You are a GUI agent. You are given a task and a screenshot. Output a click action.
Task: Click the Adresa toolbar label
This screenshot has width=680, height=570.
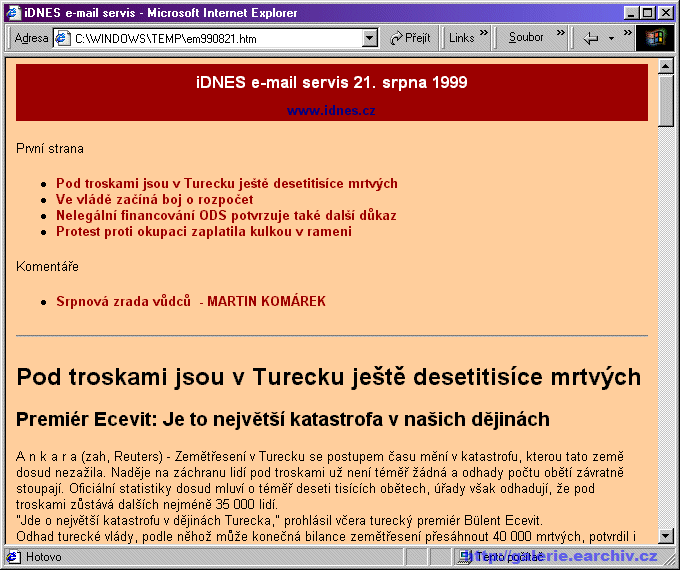31,38
